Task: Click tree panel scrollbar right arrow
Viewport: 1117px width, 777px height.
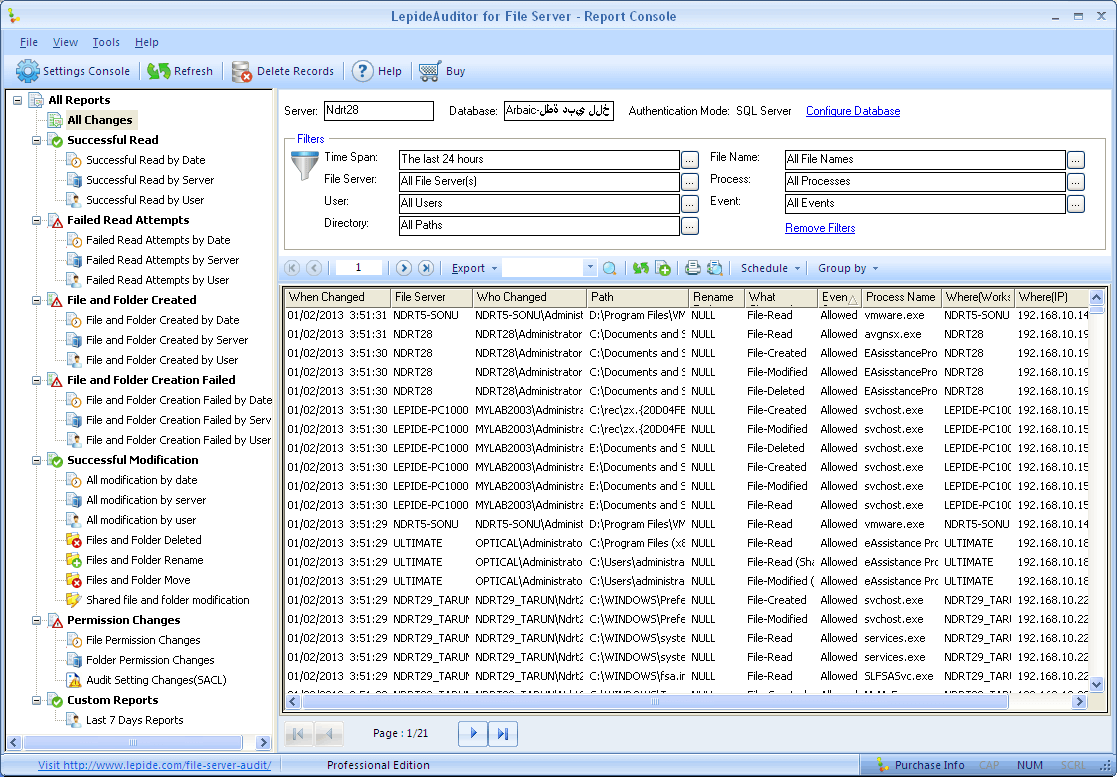Action: point(264,743)
